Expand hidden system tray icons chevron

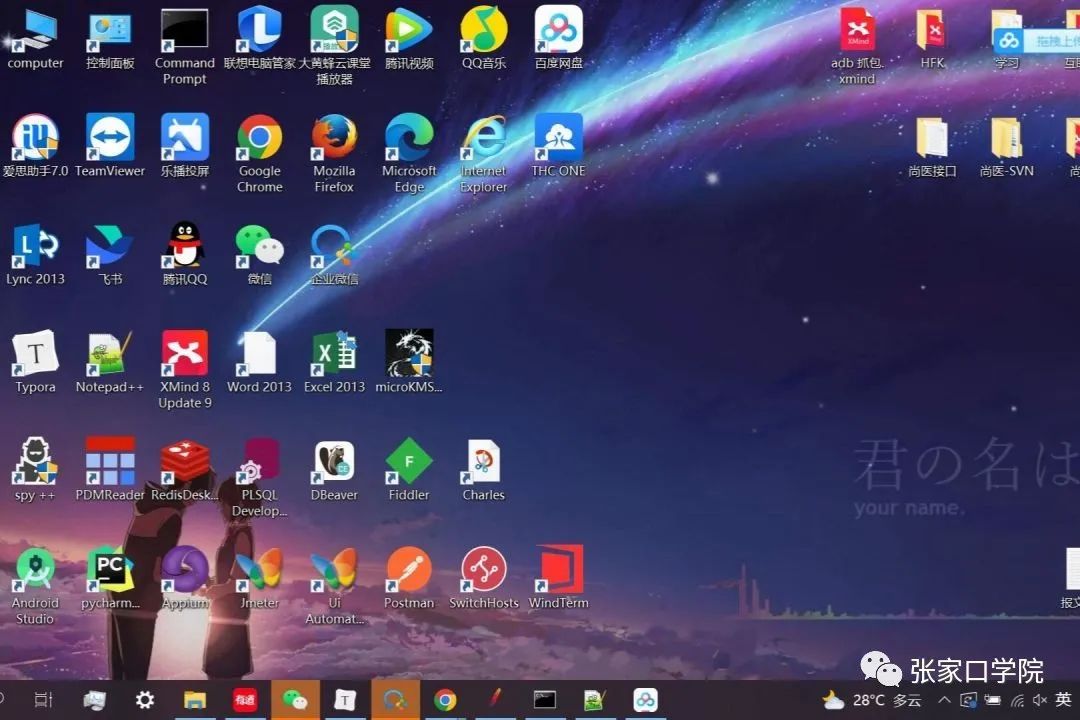944,700
